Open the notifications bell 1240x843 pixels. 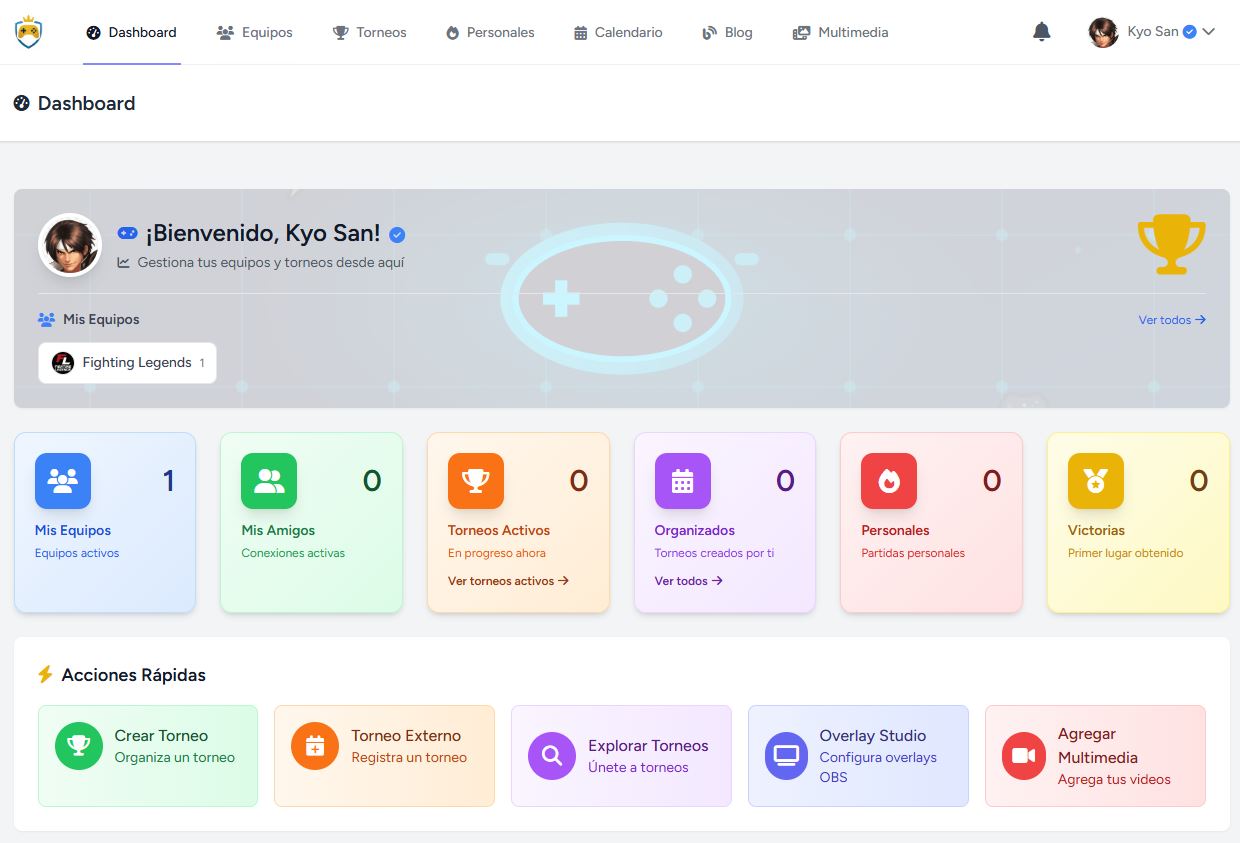pos(1042,32)
